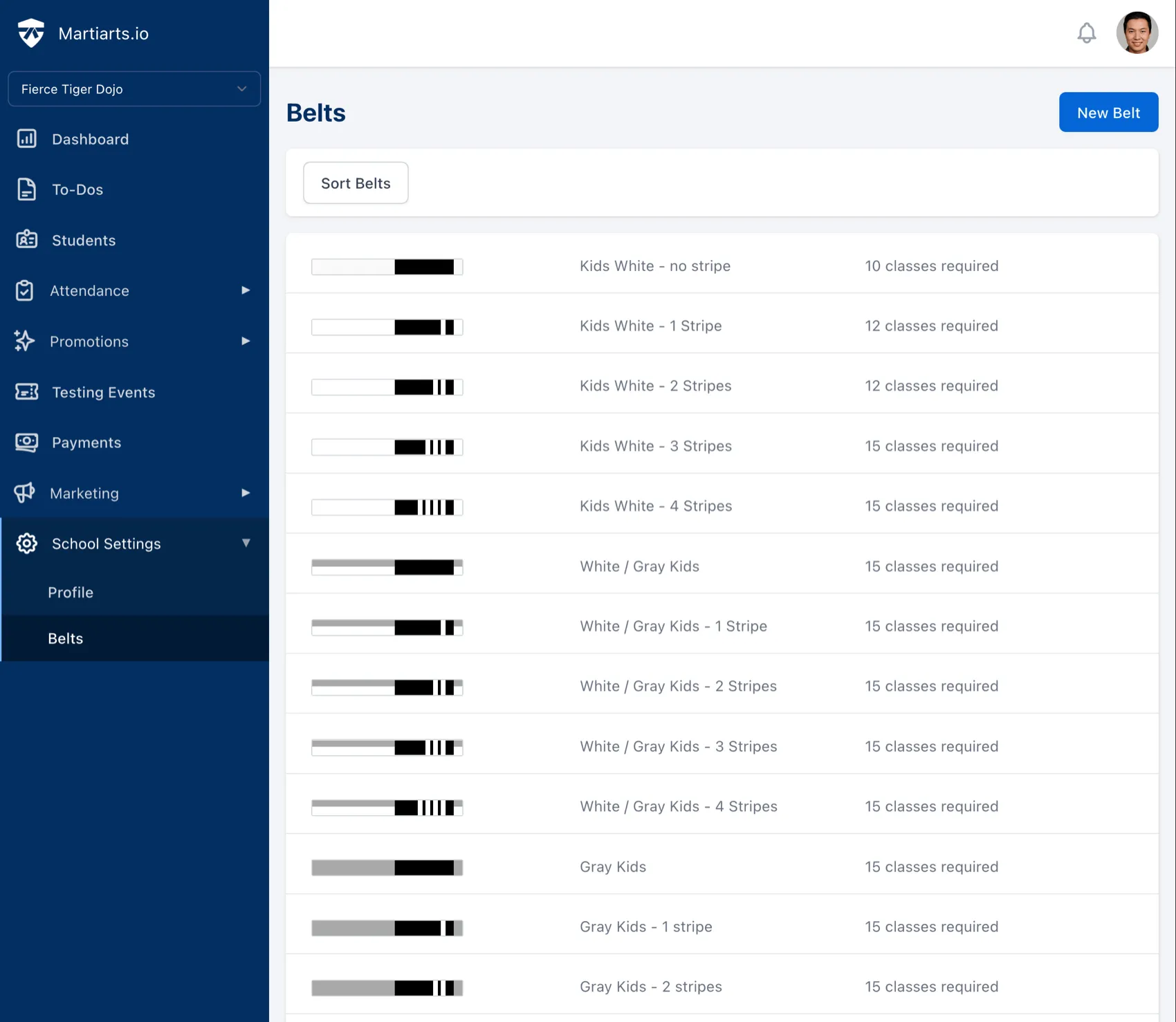This screenshot has height=1022, width=1176.
Task: Expand the Attendance submenu arrow
Action: (x=245, y=290)
